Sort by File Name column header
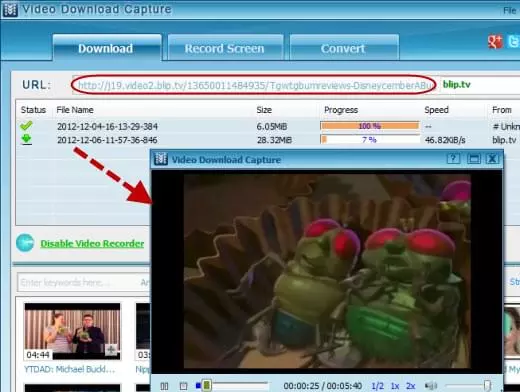The image size is (520, 392). (75, 110)
